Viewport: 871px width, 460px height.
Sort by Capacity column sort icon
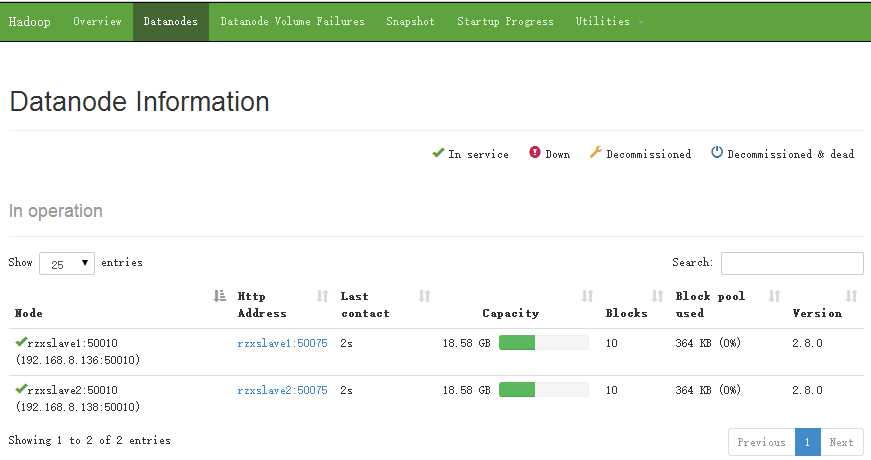tap(587, 296)
